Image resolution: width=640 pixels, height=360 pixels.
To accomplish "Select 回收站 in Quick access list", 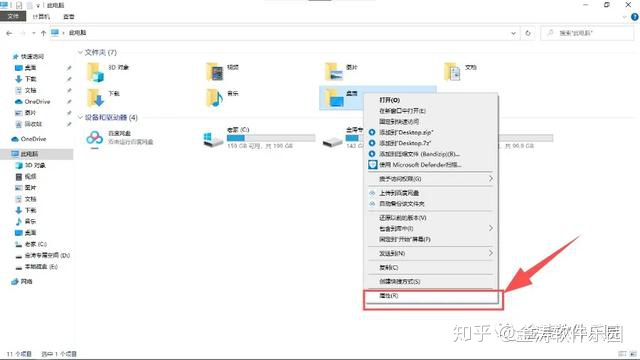I will [x=29, y=124].
